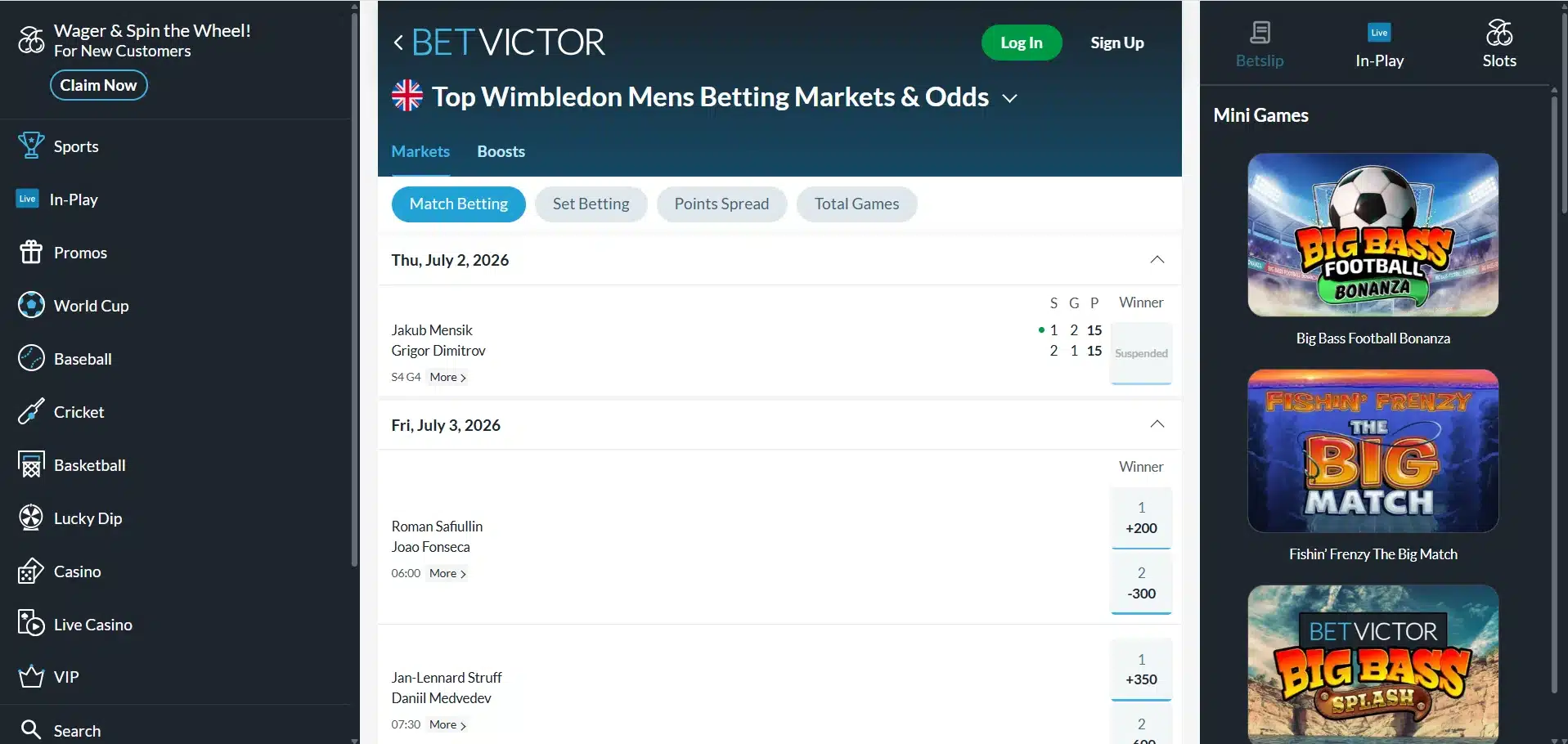
Task: Click the Log In button
Action: tap(1022, 43)
